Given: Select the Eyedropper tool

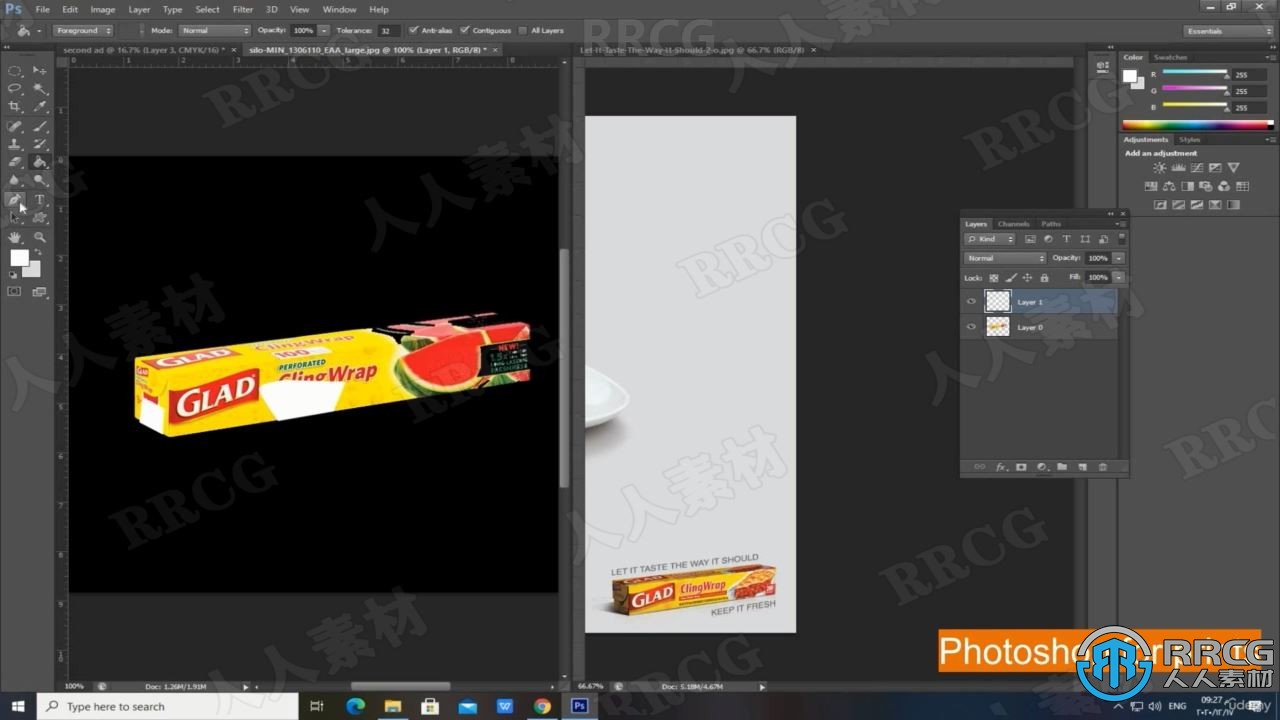Looking at the screenshot, I should coord(40,107).
